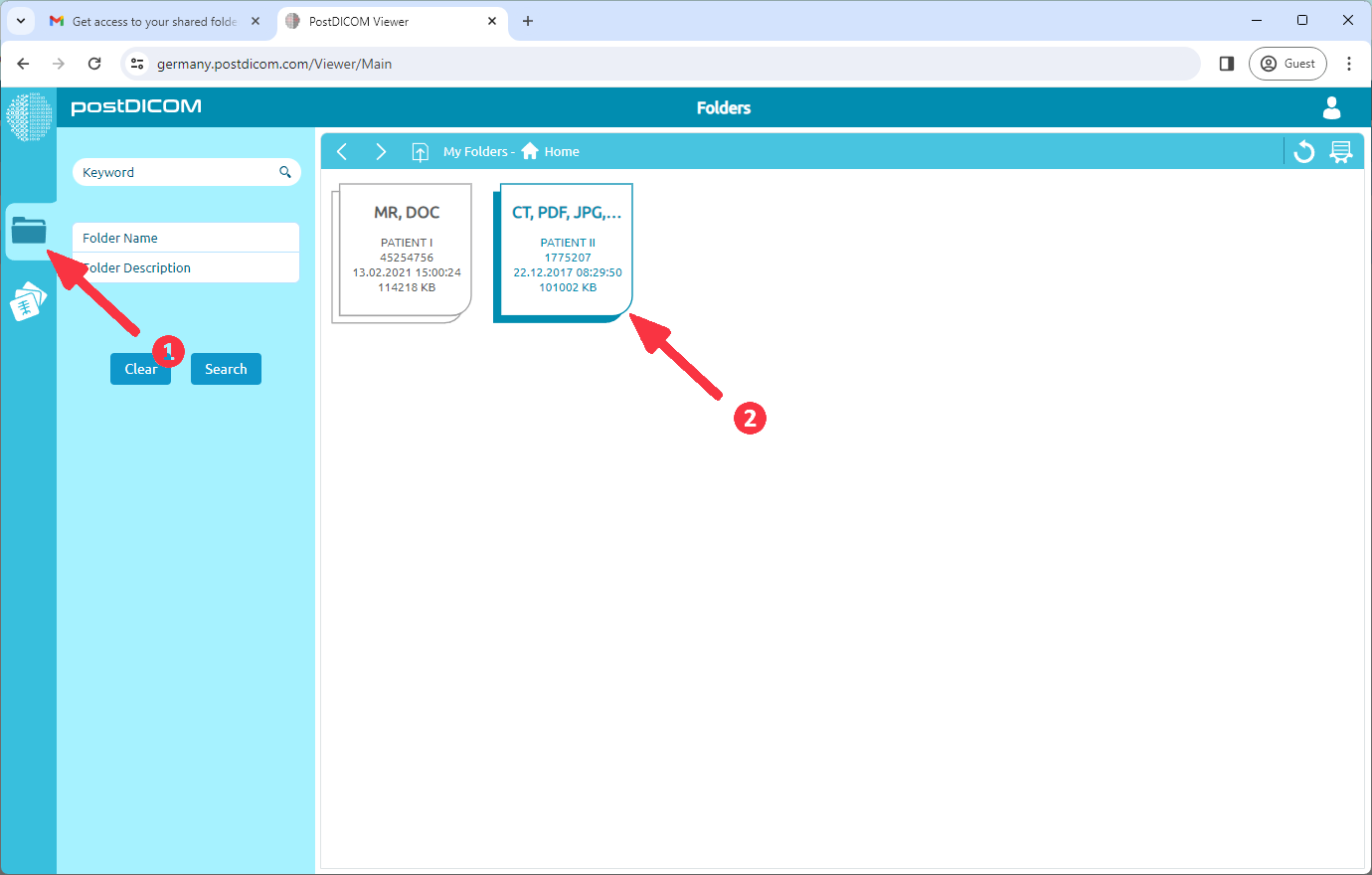Refresh the folder list
The width and height of the screenshot is (1372, 875).
point(1303,151)
